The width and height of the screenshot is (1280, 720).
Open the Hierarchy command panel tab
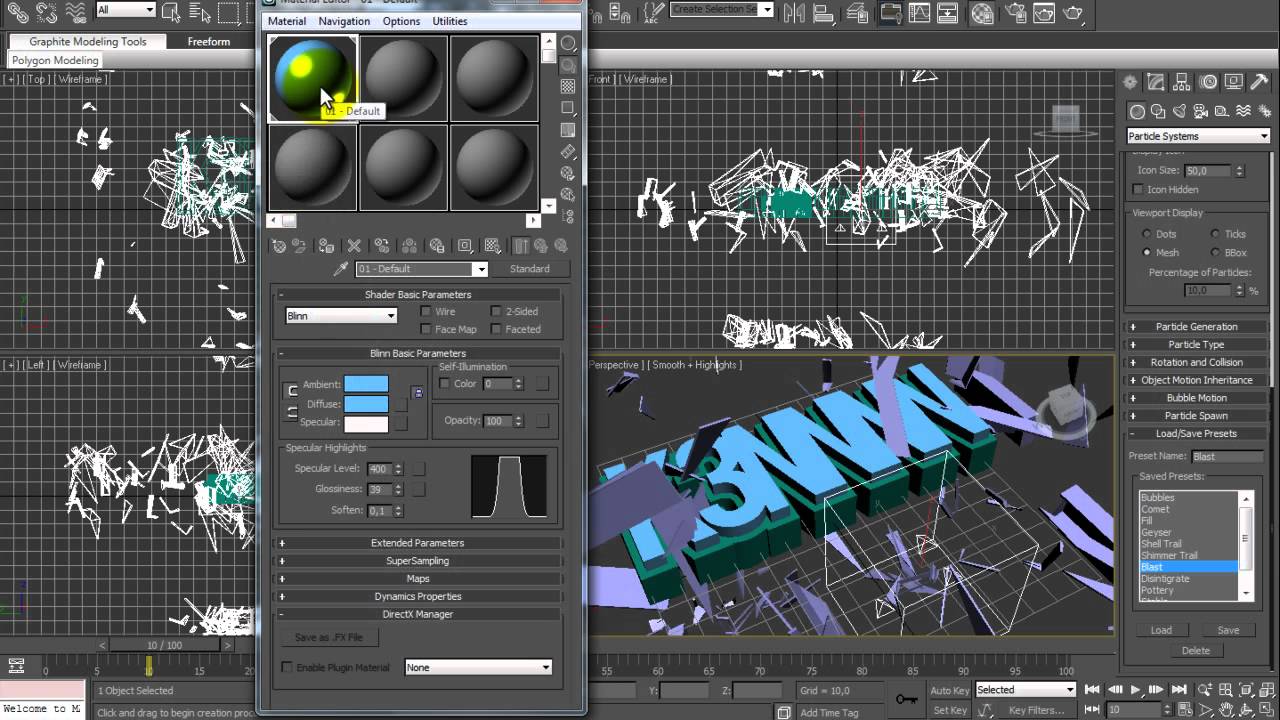coord(1182,83)
